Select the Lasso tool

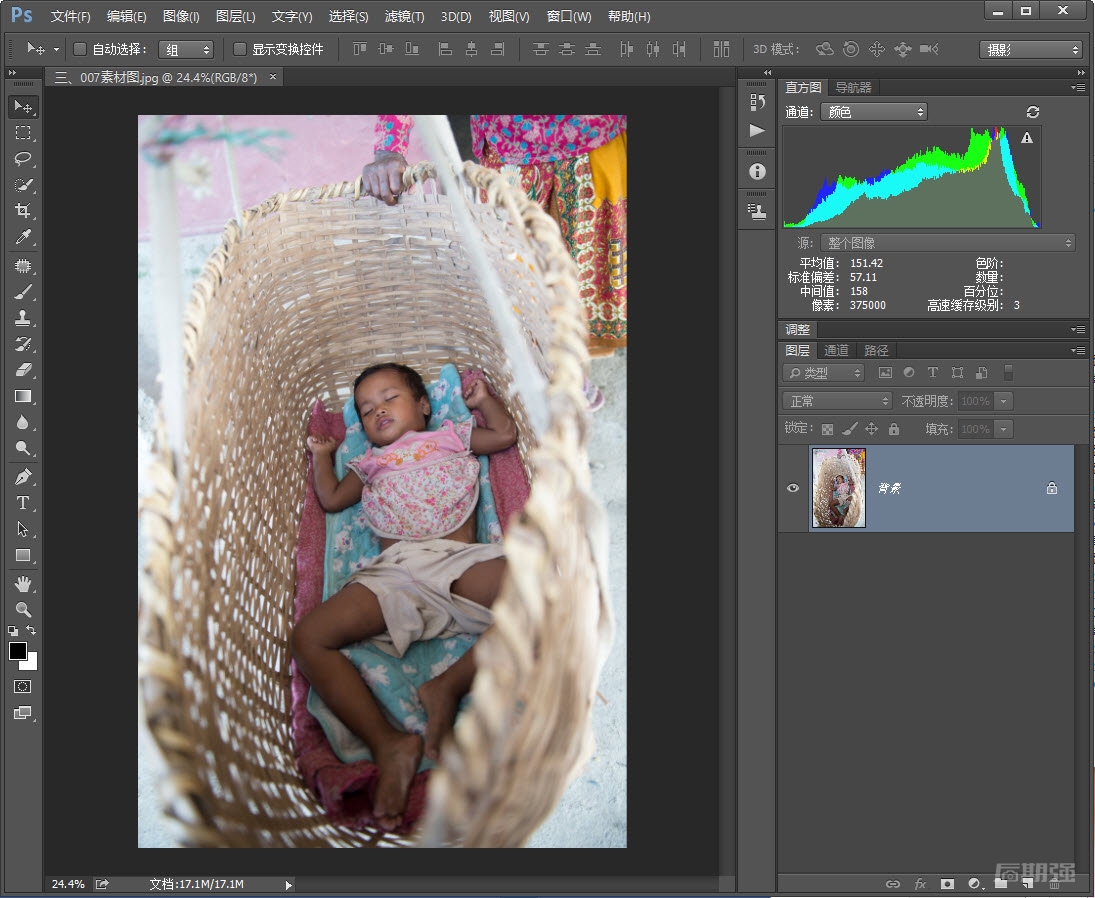(23, 159)
